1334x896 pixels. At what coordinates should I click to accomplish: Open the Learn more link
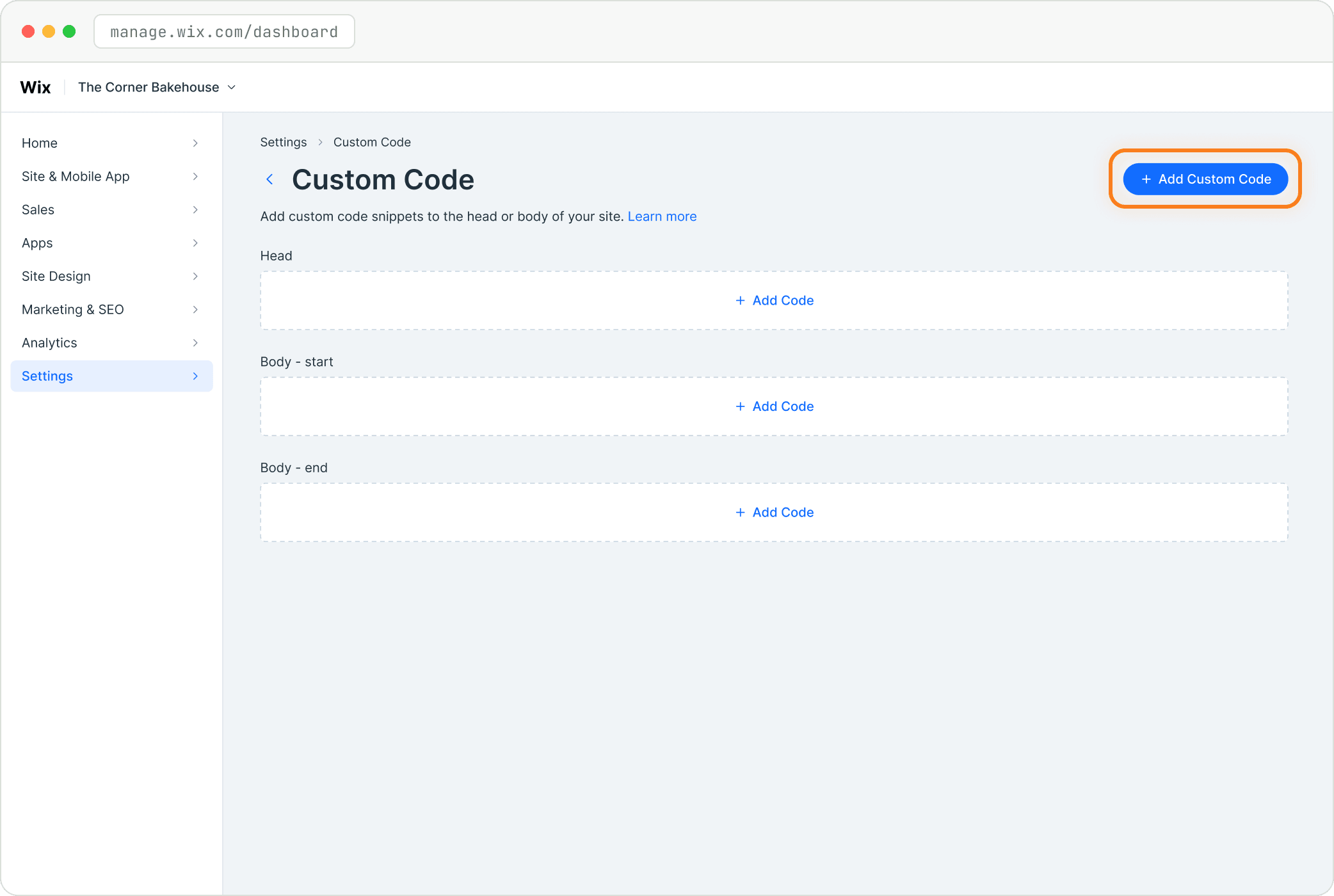tap(662, 216)
